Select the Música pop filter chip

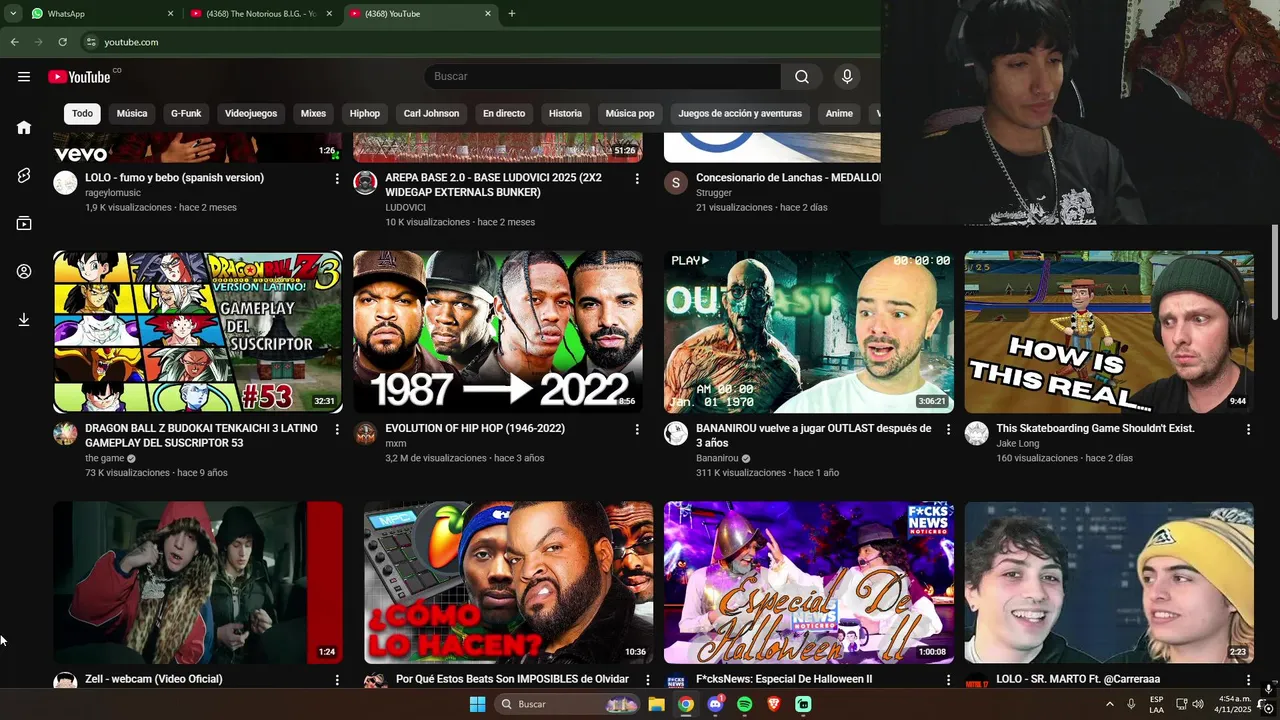click(630, 114)
